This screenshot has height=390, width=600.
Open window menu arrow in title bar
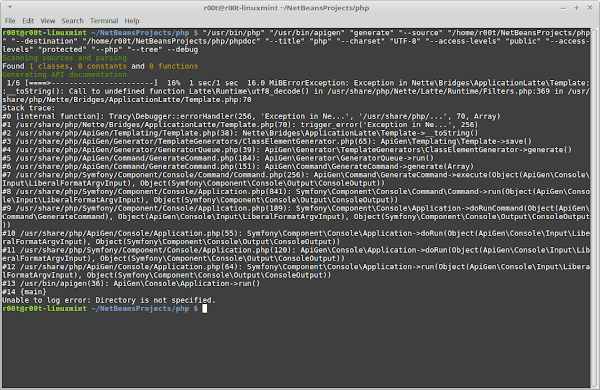[x=10, y=7]
